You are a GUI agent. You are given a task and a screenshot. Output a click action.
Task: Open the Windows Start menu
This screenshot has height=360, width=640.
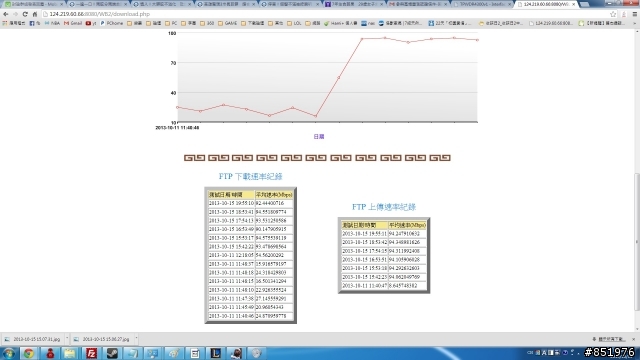coord(9,353)
